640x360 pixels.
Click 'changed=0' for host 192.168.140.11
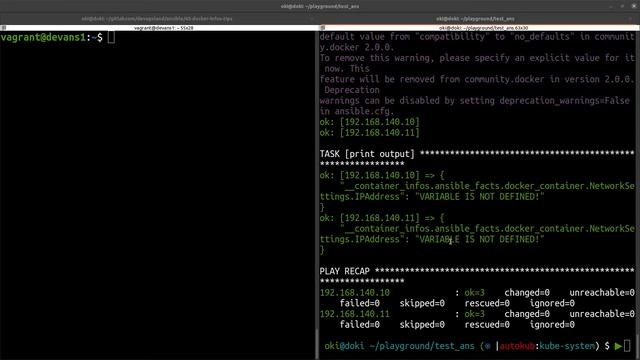pos(527,313)
